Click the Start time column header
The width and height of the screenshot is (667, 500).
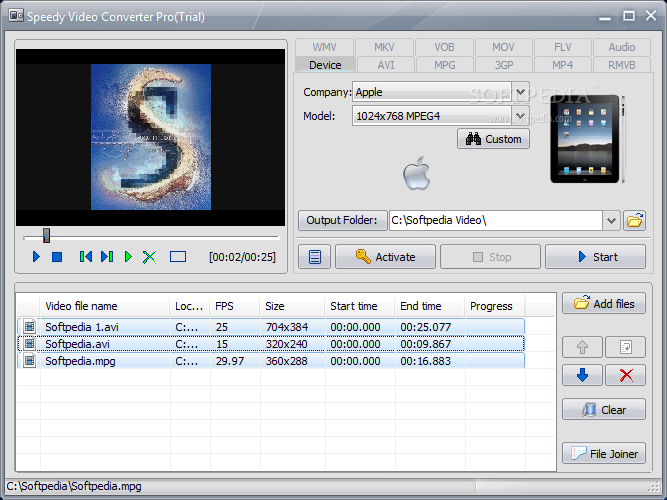[x=359, y=306]
